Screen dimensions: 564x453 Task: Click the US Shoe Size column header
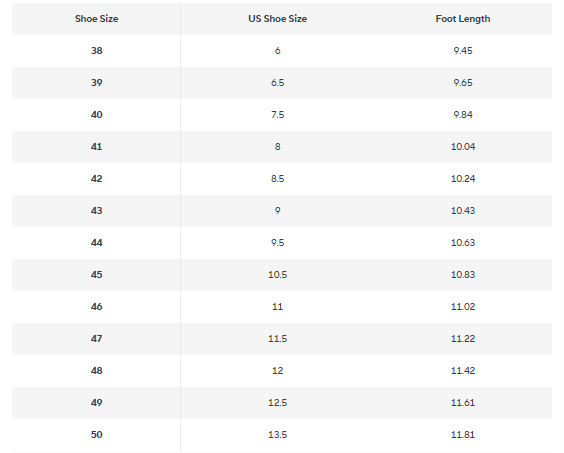tap(277, 19)
